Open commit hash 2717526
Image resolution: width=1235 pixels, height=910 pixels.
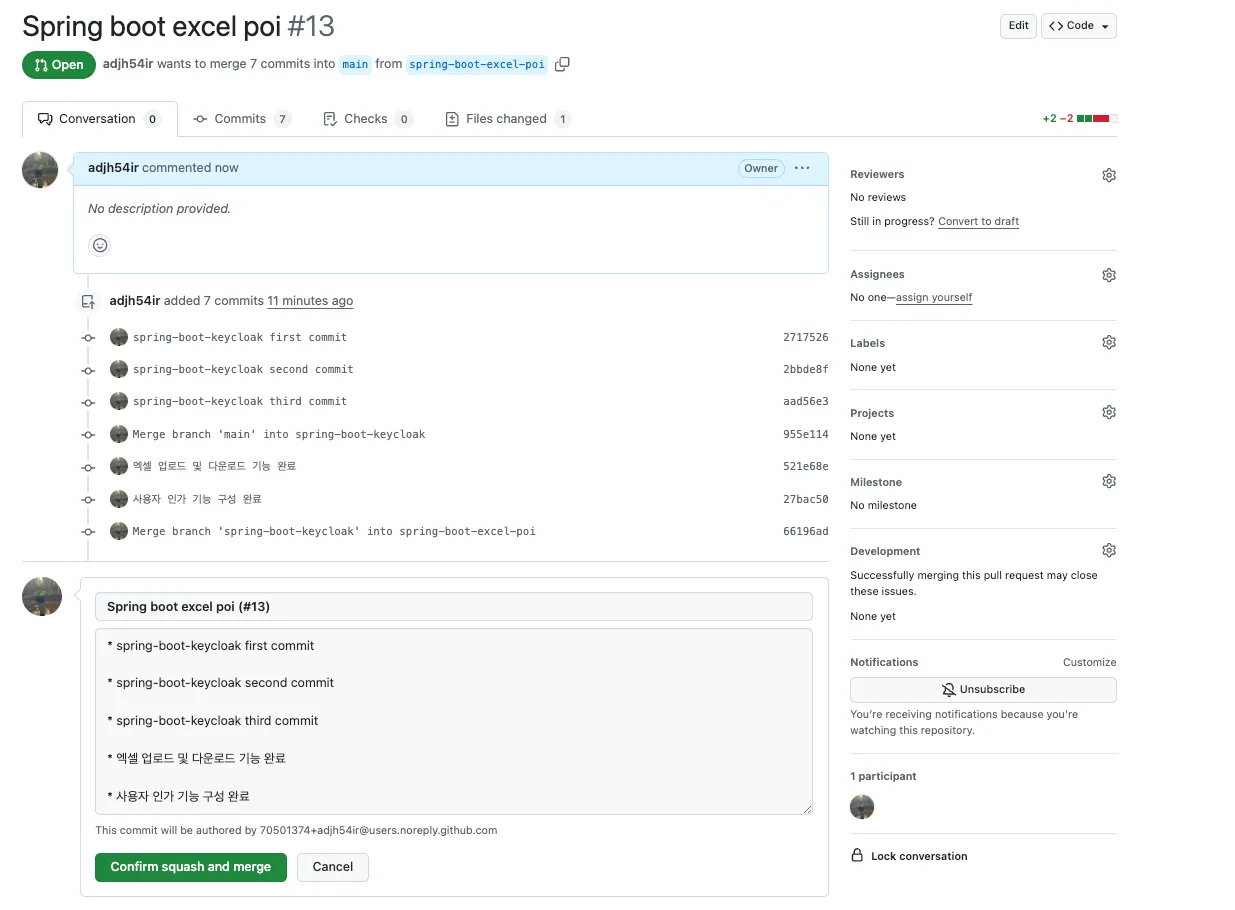[x=805, y=338]
